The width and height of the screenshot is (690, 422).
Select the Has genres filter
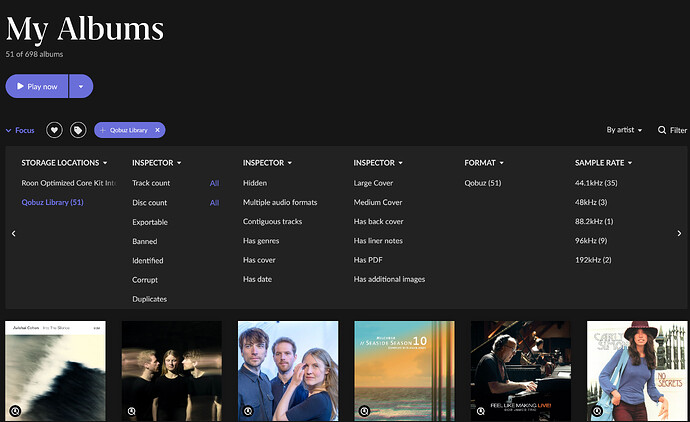point(261,241)
